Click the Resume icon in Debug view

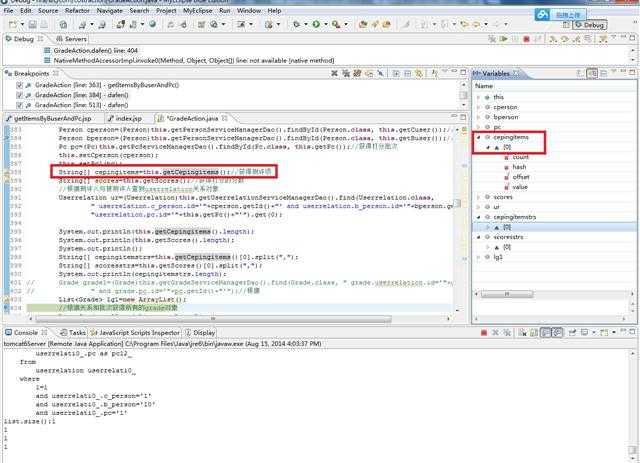pos(504,39)
